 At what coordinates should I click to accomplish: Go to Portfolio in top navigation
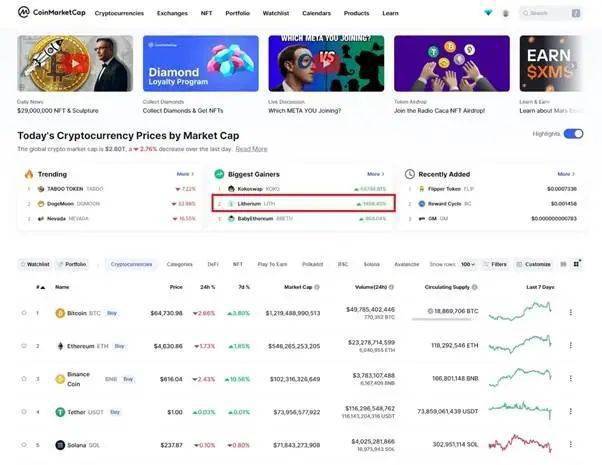click(x=237, y=13)
